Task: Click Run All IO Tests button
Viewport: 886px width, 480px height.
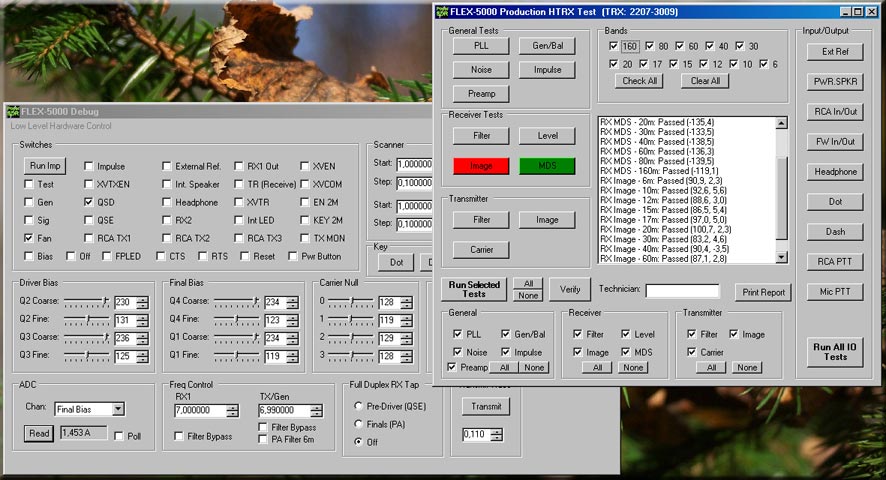Action: pyautogui.click(x=835, y=352)
